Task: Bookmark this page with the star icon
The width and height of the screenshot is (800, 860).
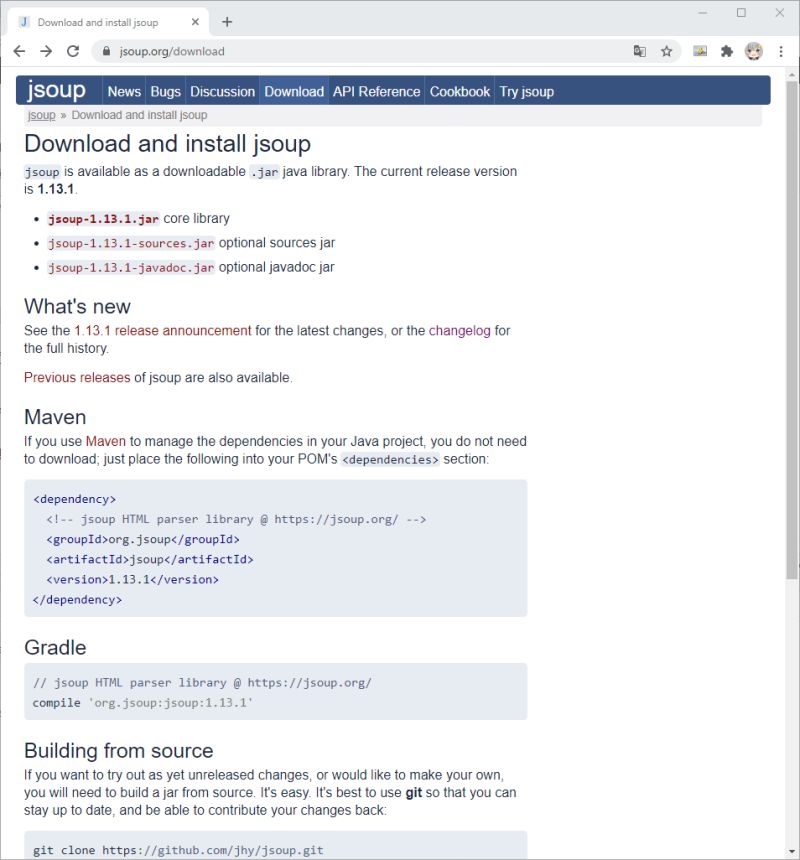Action: point(666,50)
